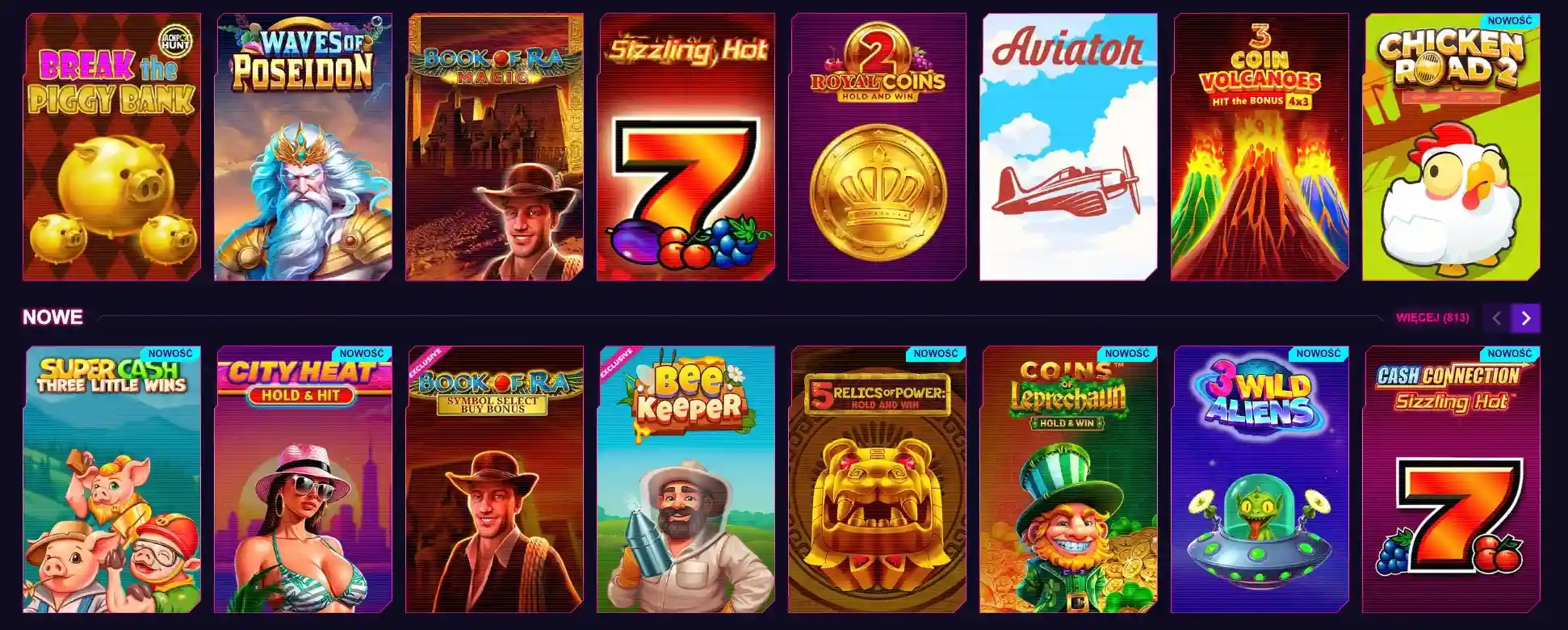The height and width of the screenshot is (630, 1568).
Task: Play the Sizzling Hot slot
Action: click(686, 147)
